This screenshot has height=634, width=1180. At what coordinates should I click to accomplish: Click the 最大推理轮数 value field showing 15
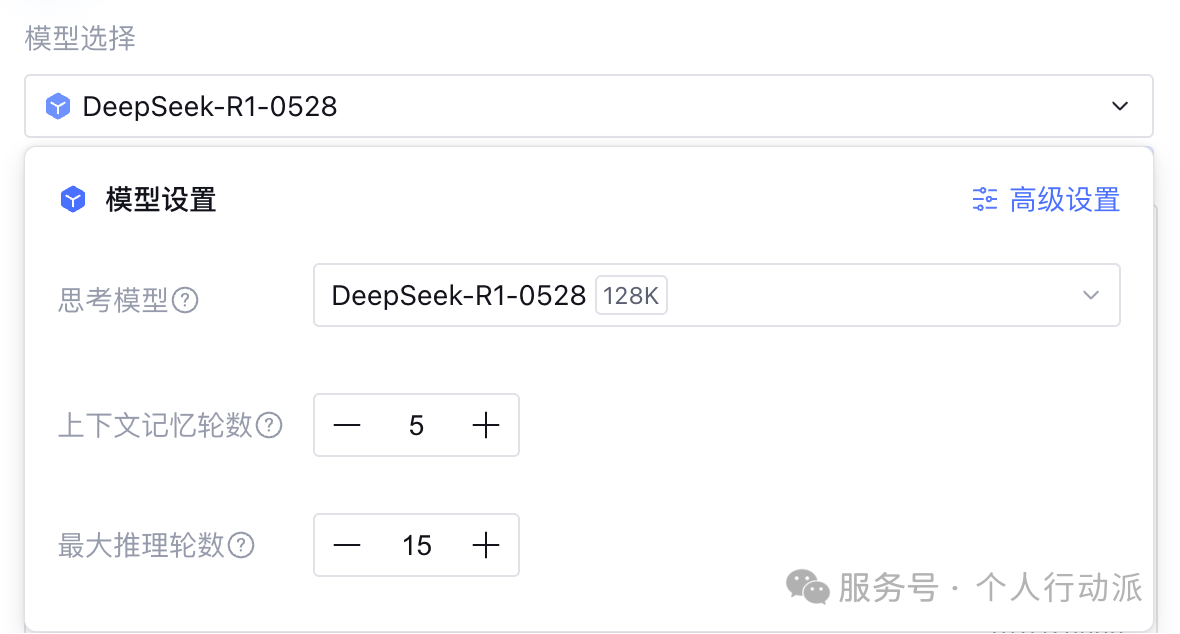tap(417, 546)
